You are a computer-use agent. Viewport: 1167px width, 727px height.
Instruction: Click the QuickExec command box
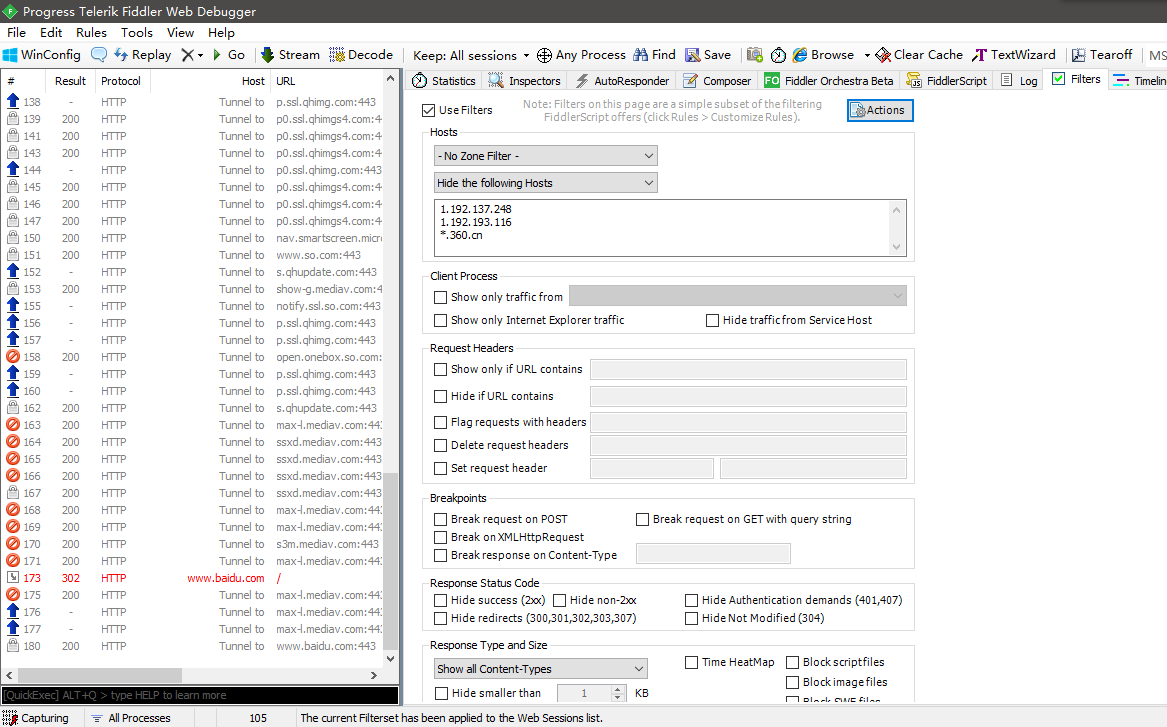coord(200,695)
